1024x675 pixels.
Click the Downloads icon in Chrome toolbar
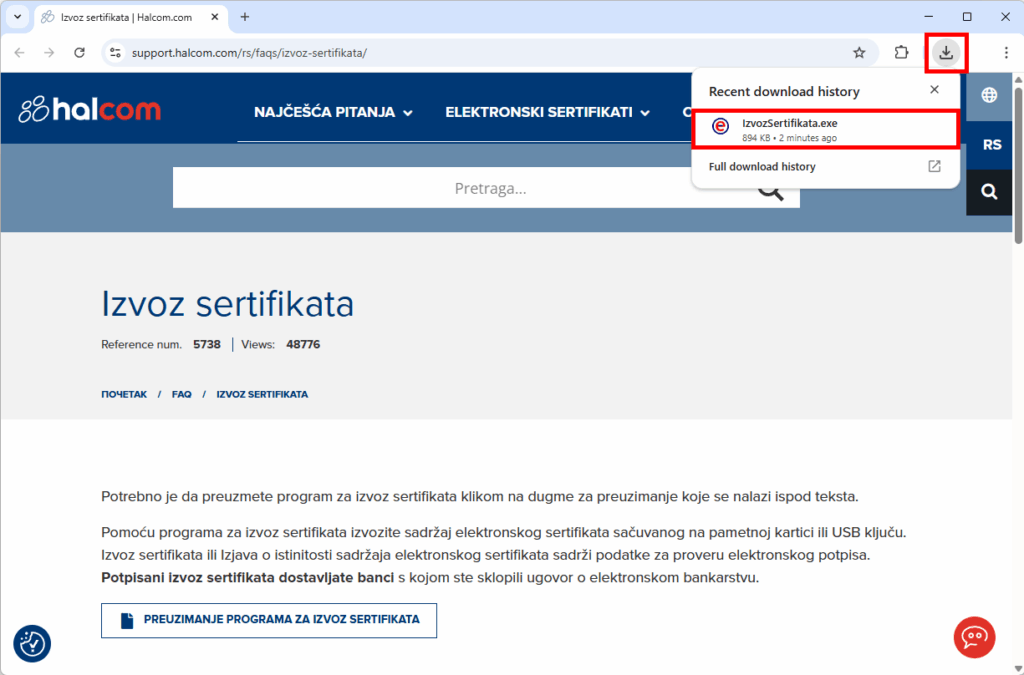pyautogui.click(x=946, y=53)
